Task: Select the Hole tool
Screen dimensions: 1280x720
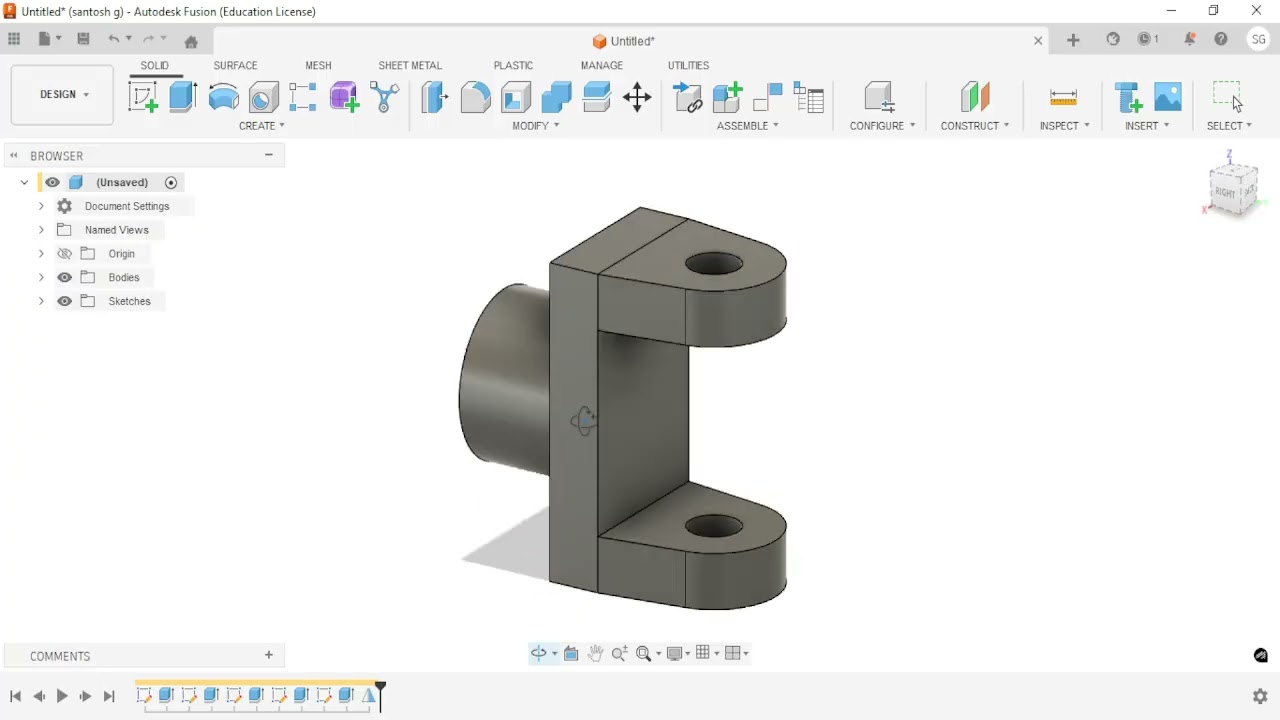Action: coord(264,97)
